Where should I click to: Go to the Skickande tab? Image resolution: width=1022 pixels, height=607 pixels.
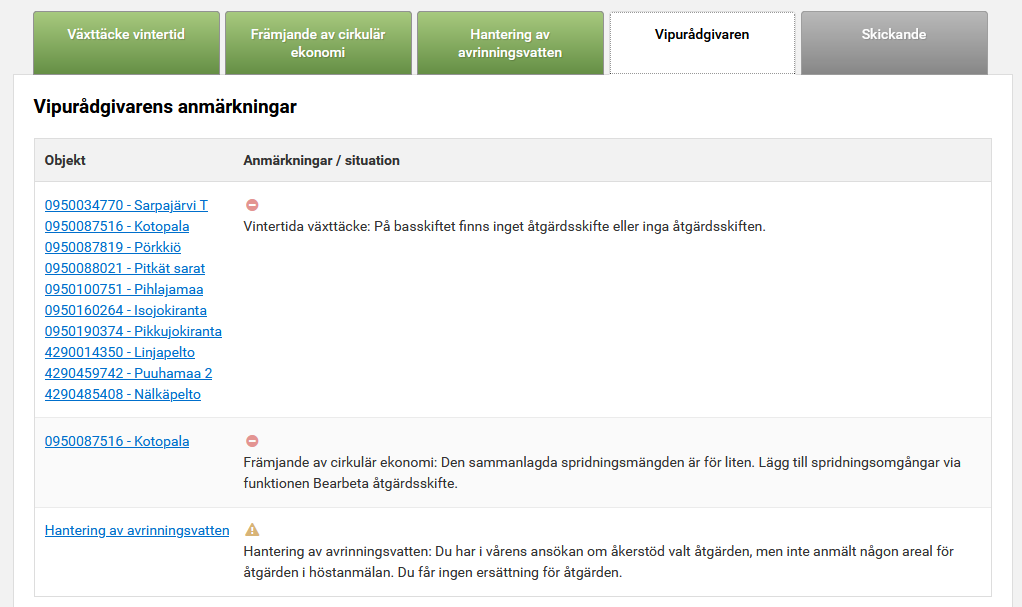893,42
